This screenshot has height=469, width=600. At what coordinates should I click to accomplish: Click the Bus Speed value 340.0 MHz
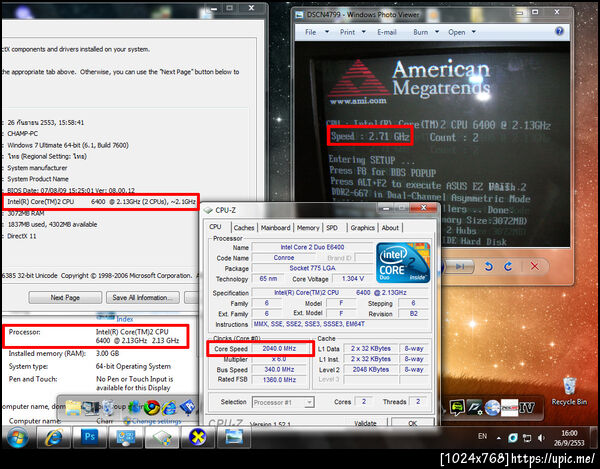point(279,369)
